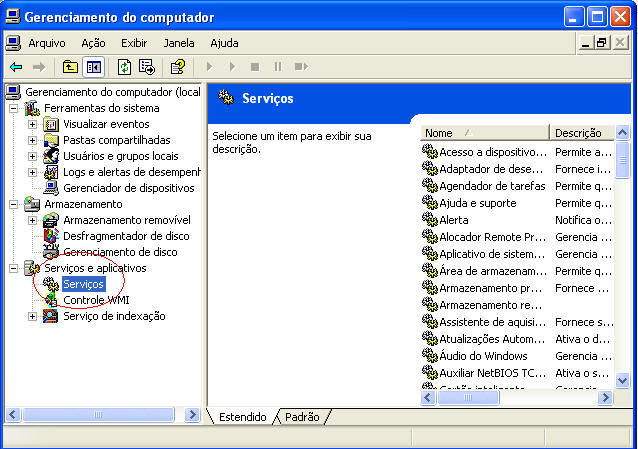This screenshot has height=449, width=638.
Task: Click the Forward arrow toolbar icon
Action: coord(39,67)
